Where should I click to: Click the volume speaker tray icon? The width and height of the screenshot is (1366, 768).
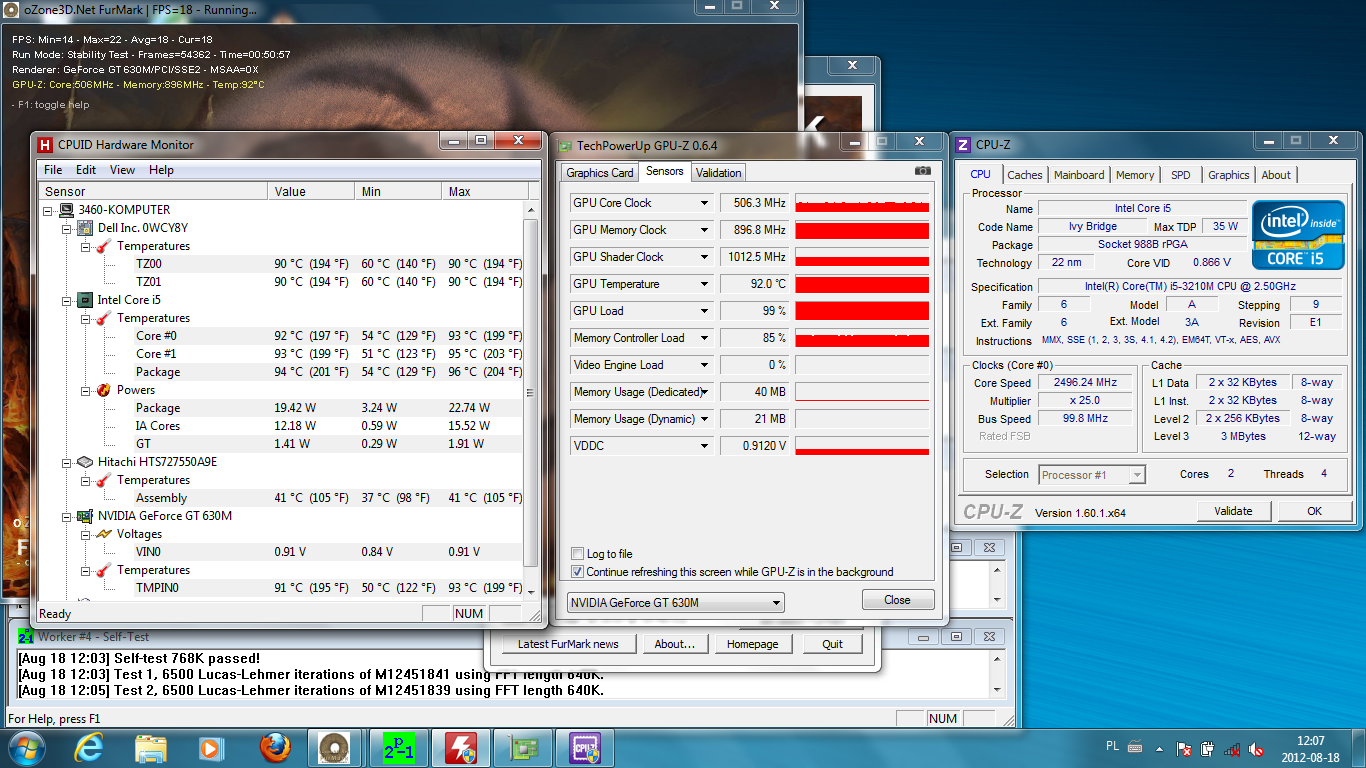click(x=1257, y=749)
